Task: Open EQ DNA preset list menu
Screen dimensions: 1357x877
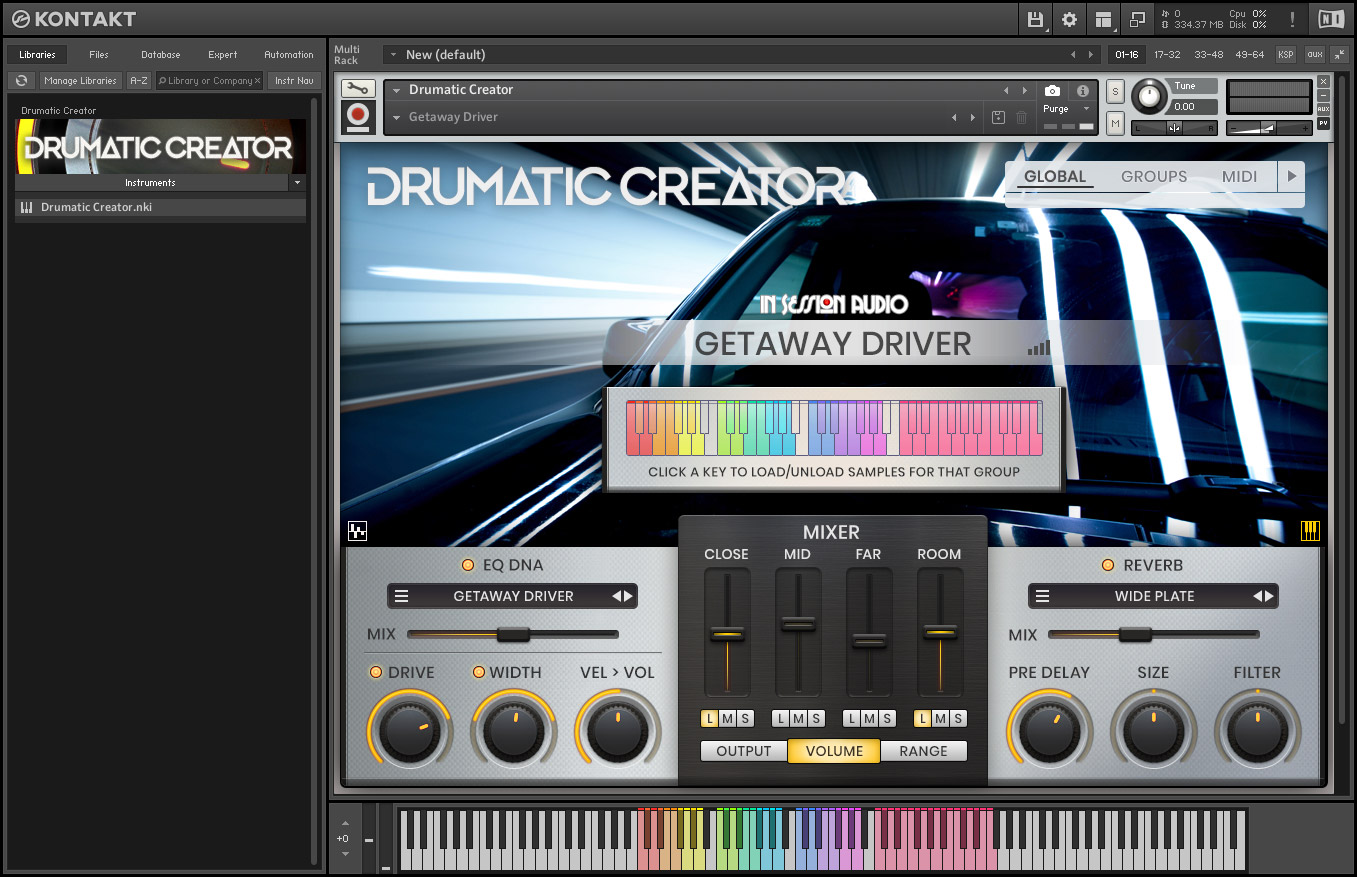Action: (402, 596)
